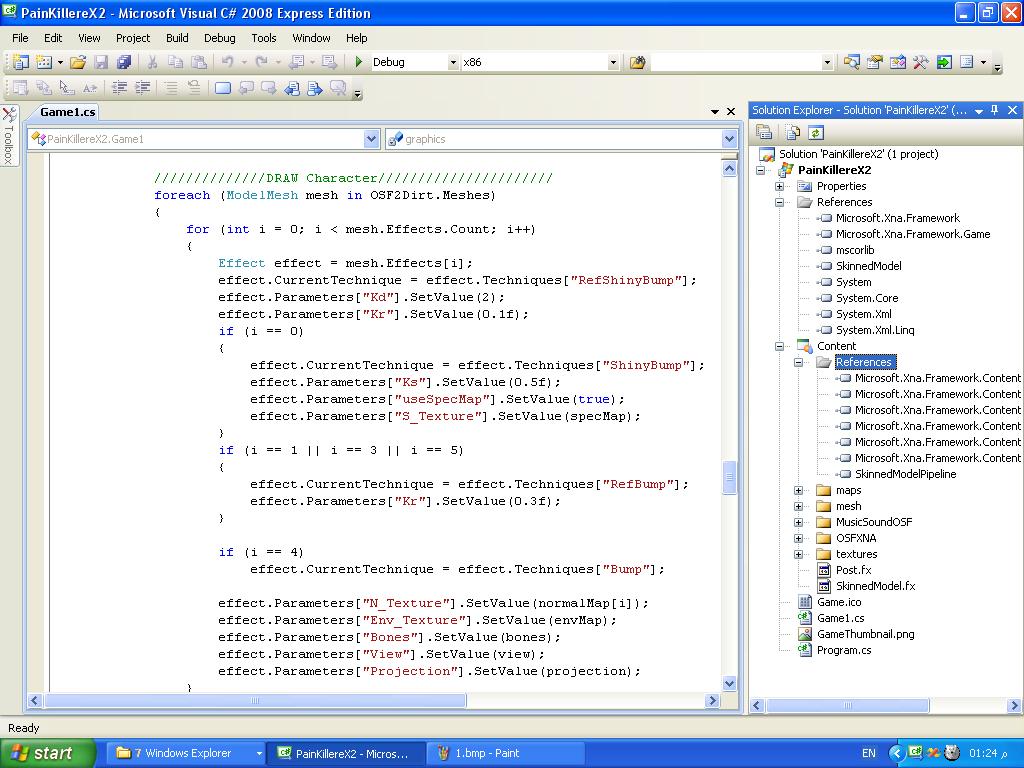Click the Find combo box input field
The height and width of the screenshot is (768, 1024).
coord(735,63)
